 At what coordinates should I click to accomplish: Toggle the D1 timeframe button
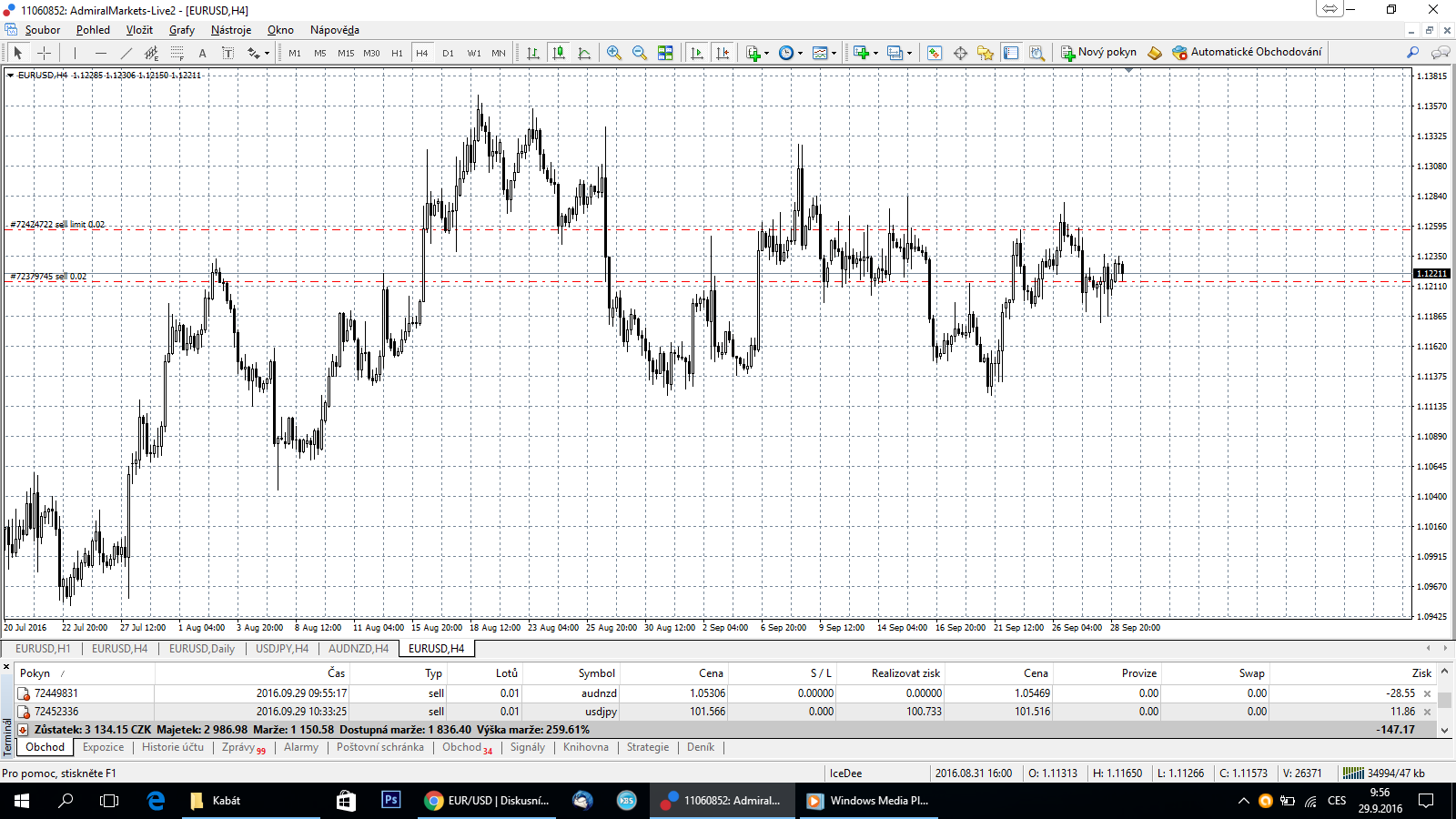[x=448, y=53]
